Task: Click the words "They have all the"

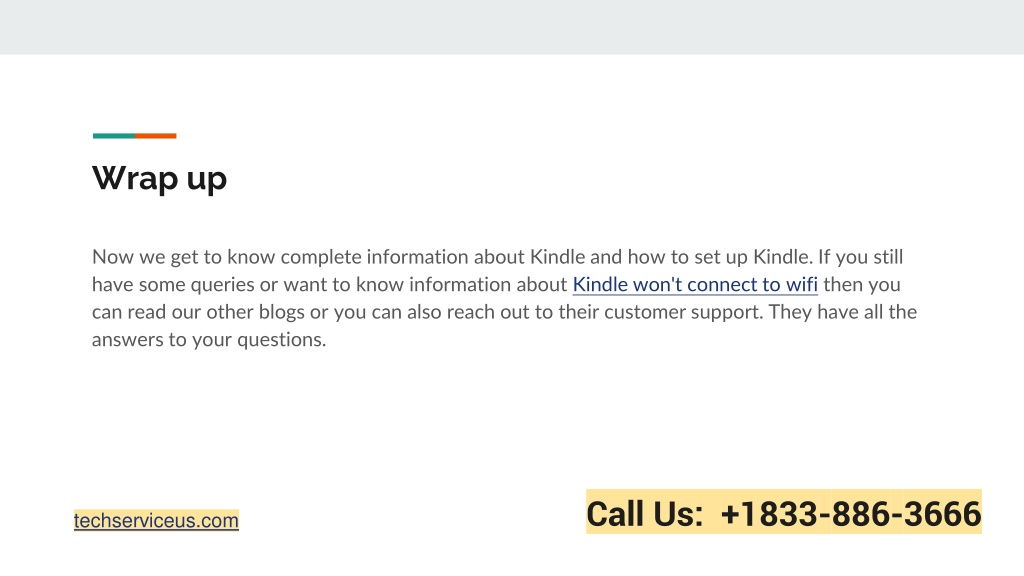Action: click(x=842, y=312)
